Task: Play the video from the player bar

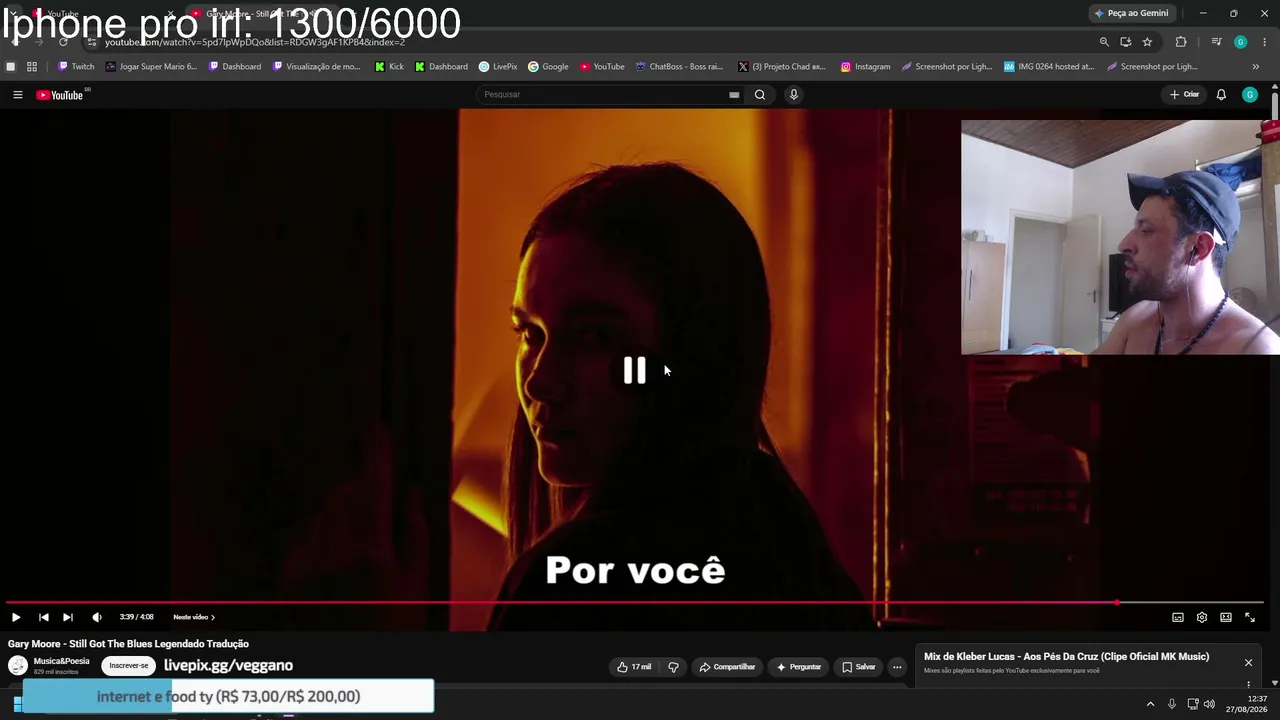Action: tap(16, 617)
